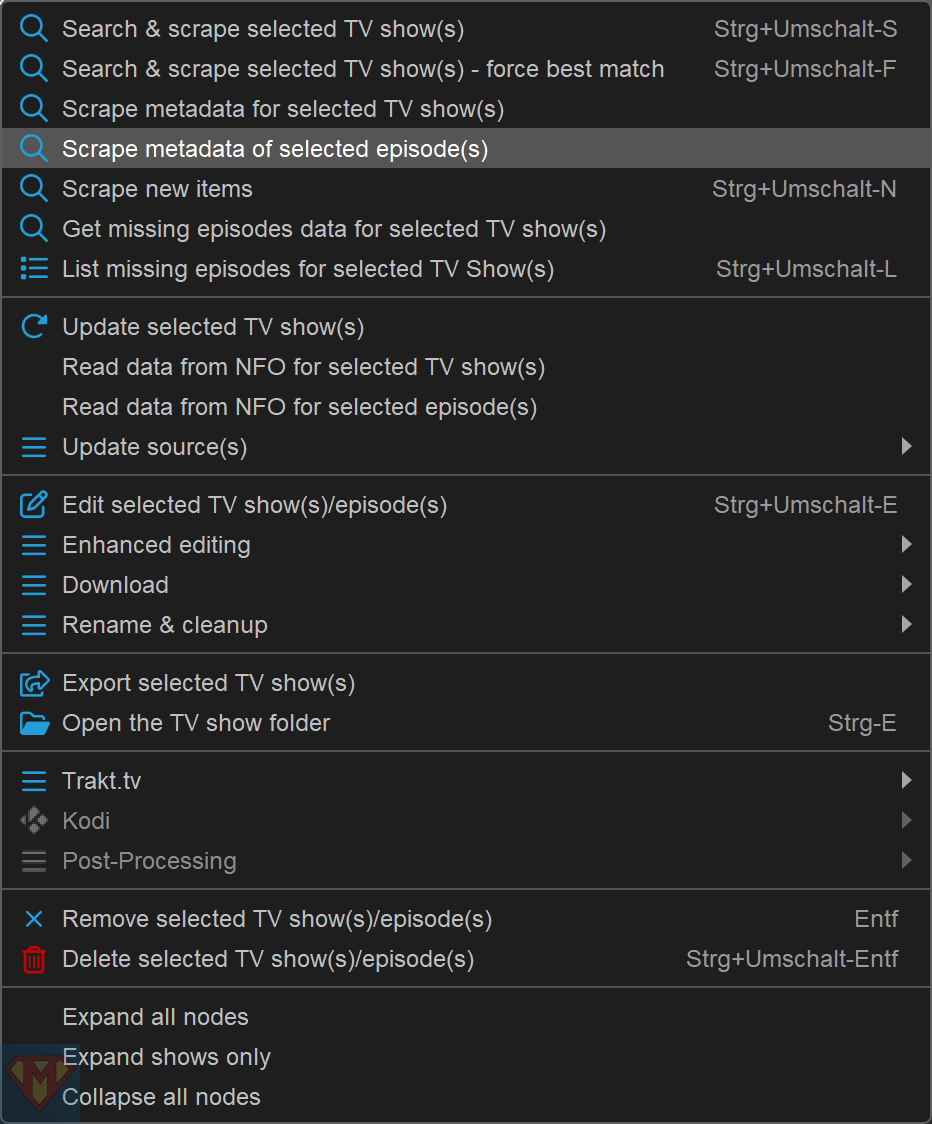The image size is (932, 1124).
Task: Open the Download submenu
Action: click(x=116, y=585)
